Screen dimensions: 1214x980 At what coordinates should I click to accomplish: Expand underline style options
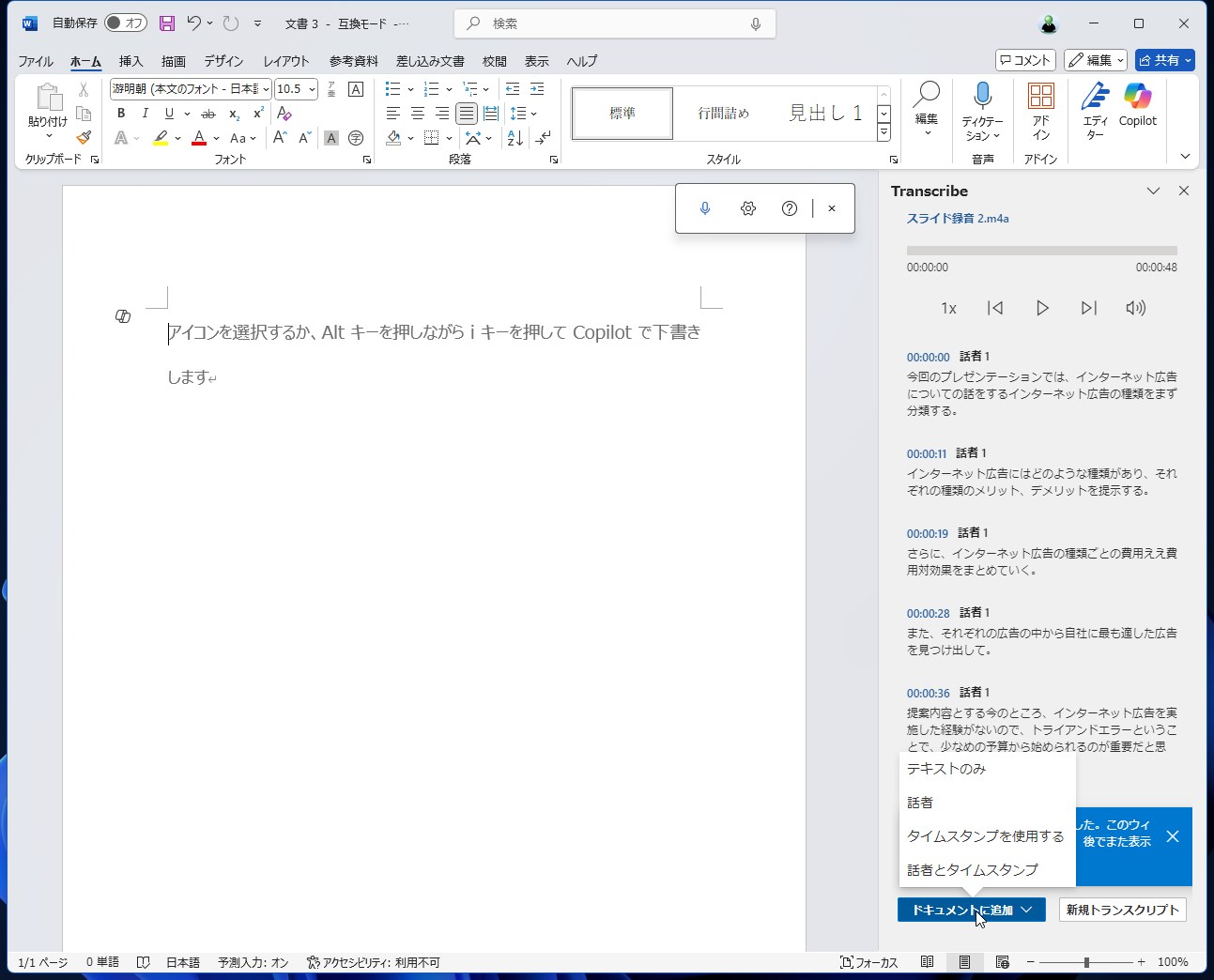[x=187, y=114]
